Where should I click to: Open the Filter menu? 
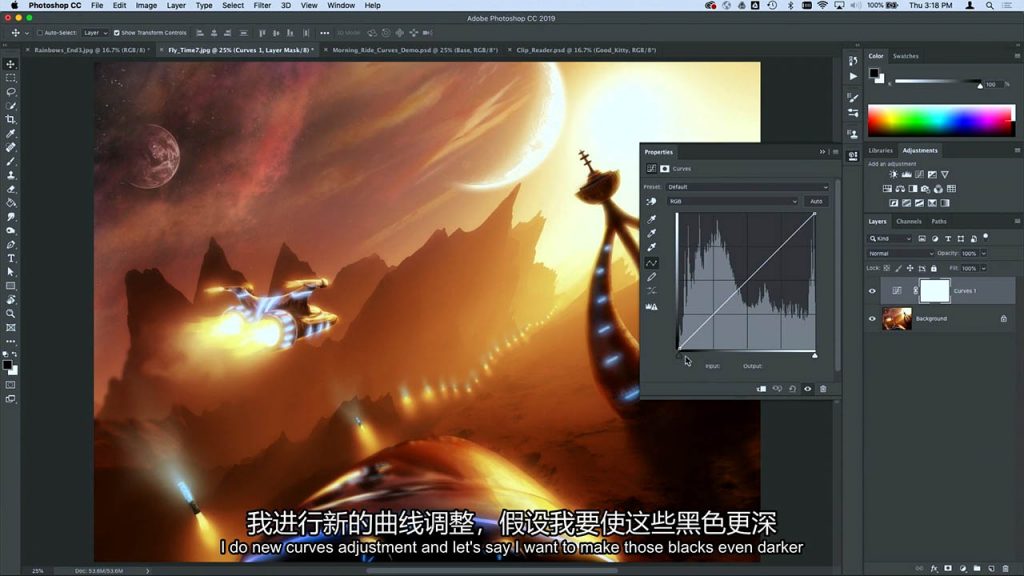(262, 5)
